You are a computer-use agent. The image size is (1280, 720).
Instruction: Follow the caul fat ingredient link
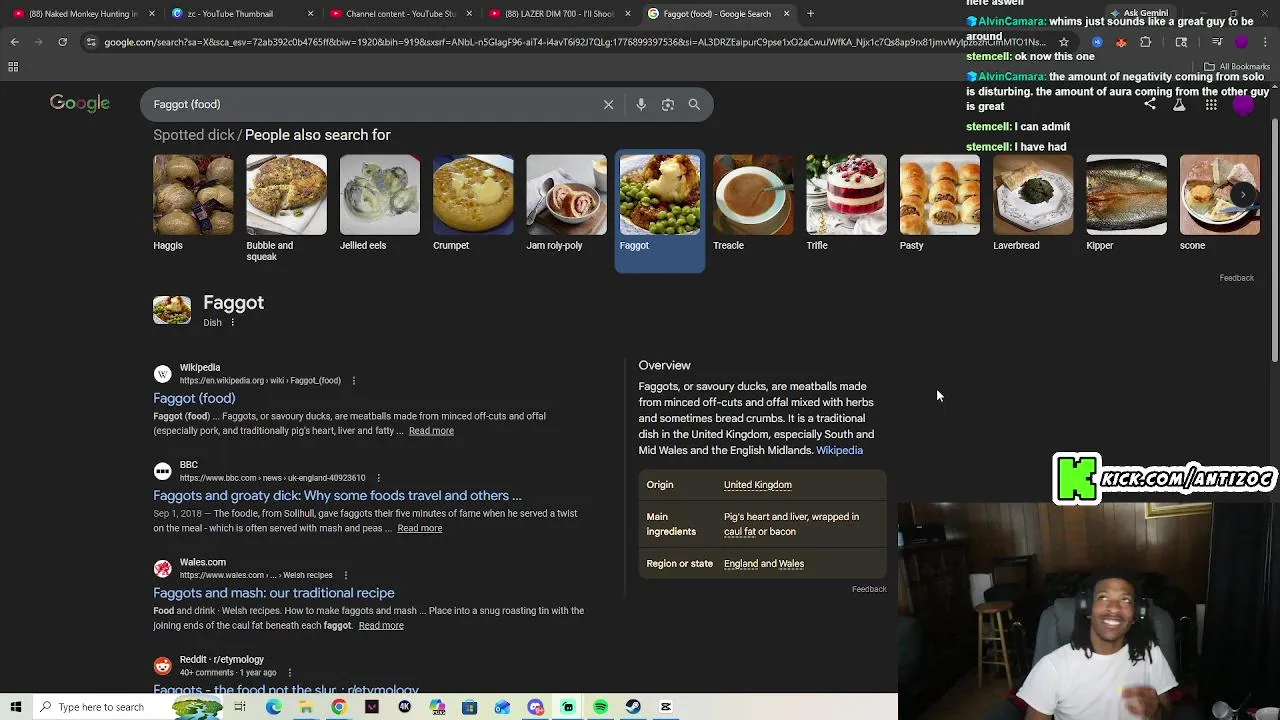point(739,532)
